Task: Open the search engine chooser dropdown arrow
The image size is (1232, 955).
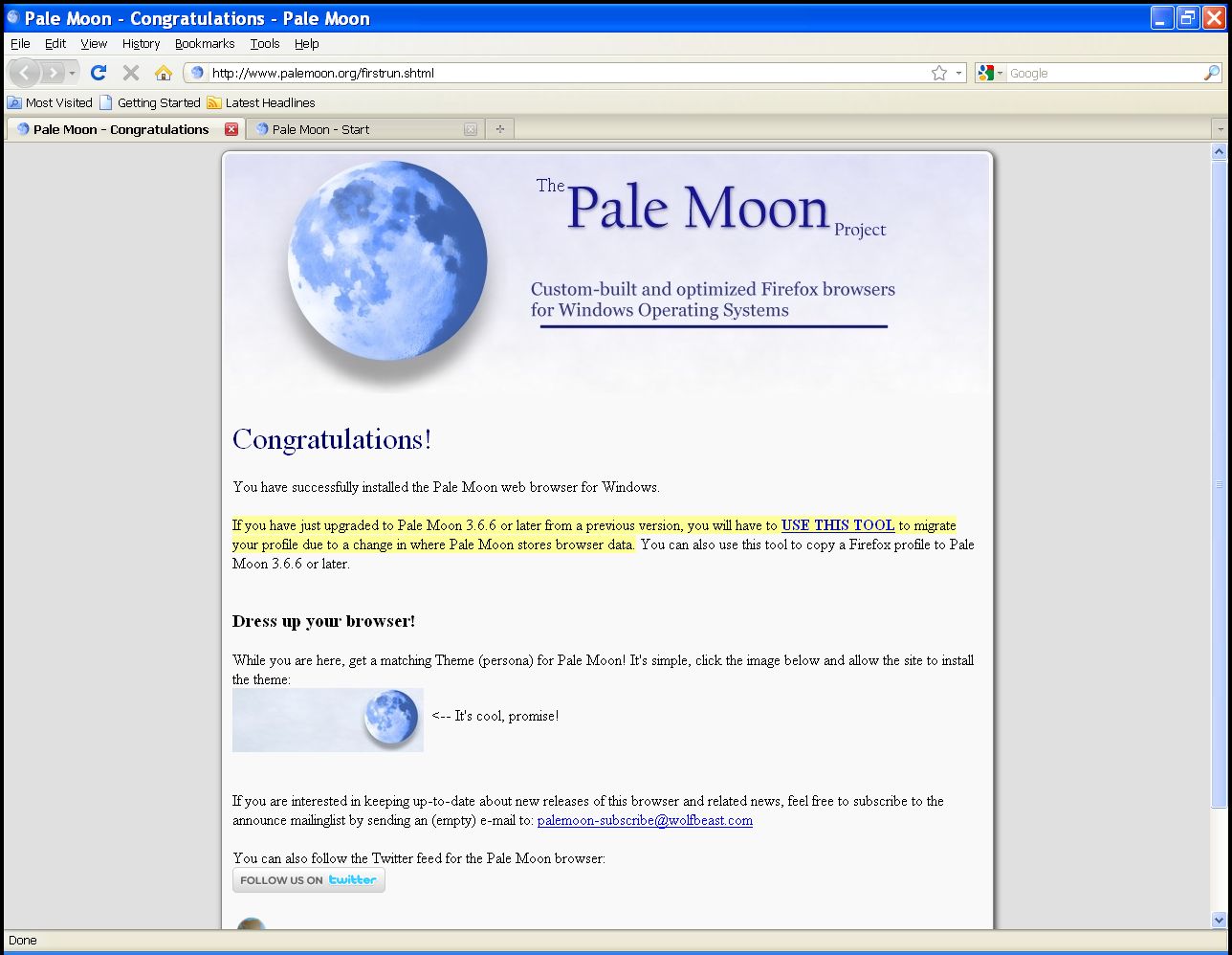Action: [1001, 73]
